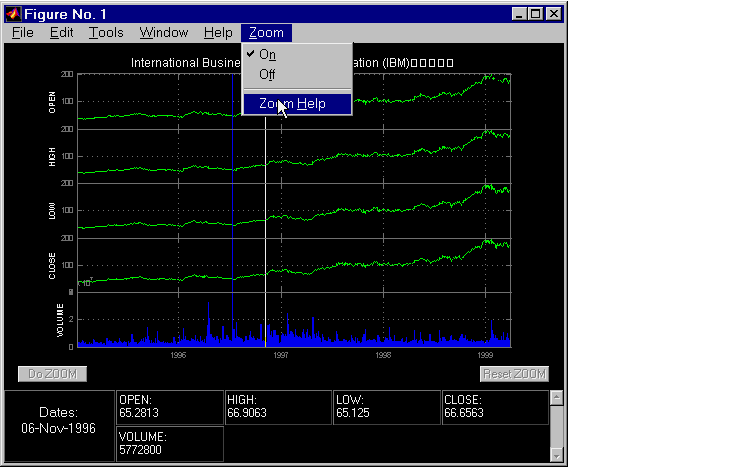This screenshot has height=472, width=740.
Task: Click the 1996 x-axis label
Action: click(x=178, y=355)
